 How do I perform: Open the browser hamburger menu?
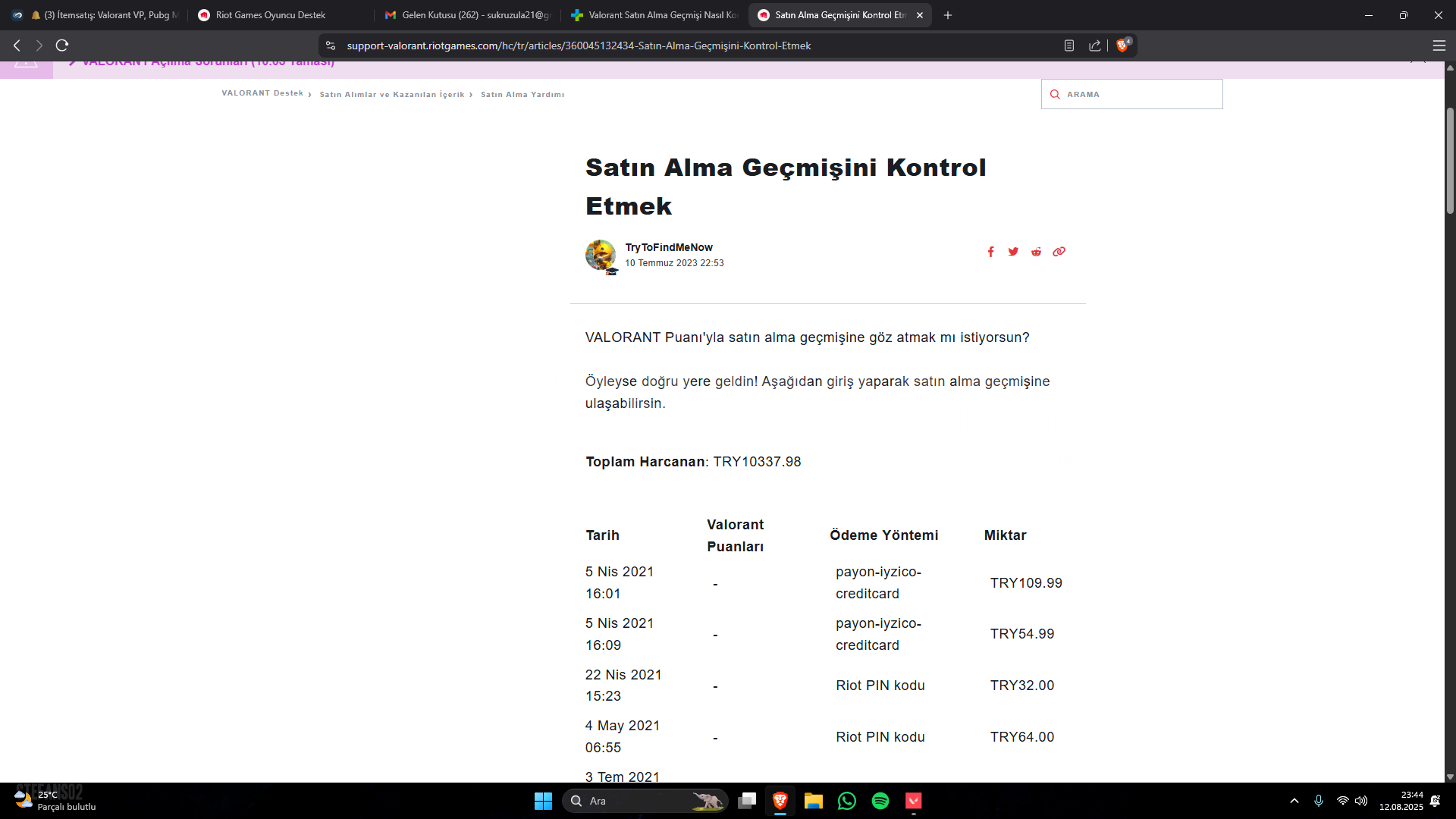(1439, 45)
